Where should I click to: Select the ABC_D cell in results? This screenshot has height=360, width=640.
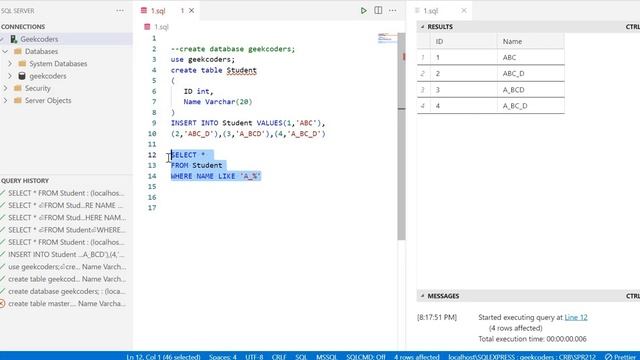click(531, 73)
